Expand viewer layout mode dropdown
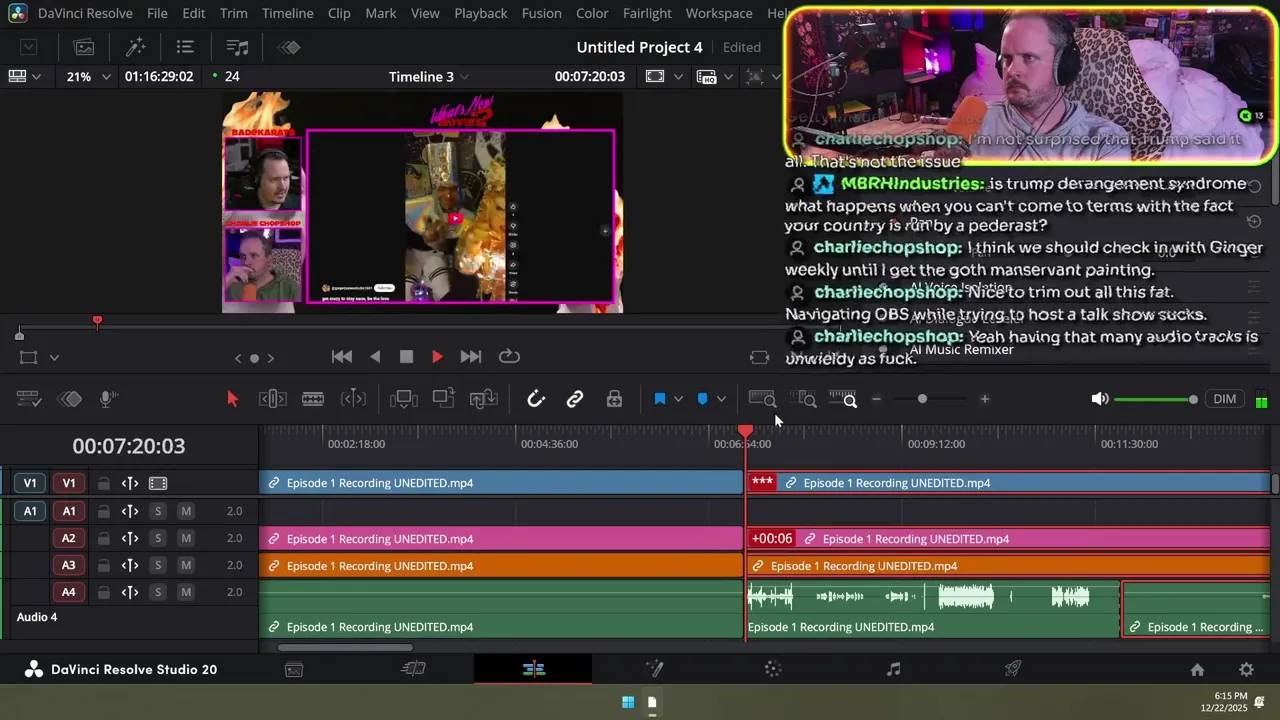 (24, 76)
